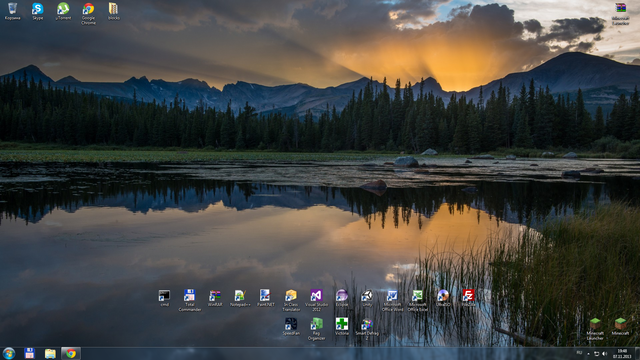
Task: Select the SpeedFan desktop icon
Action: pos(291,327)
